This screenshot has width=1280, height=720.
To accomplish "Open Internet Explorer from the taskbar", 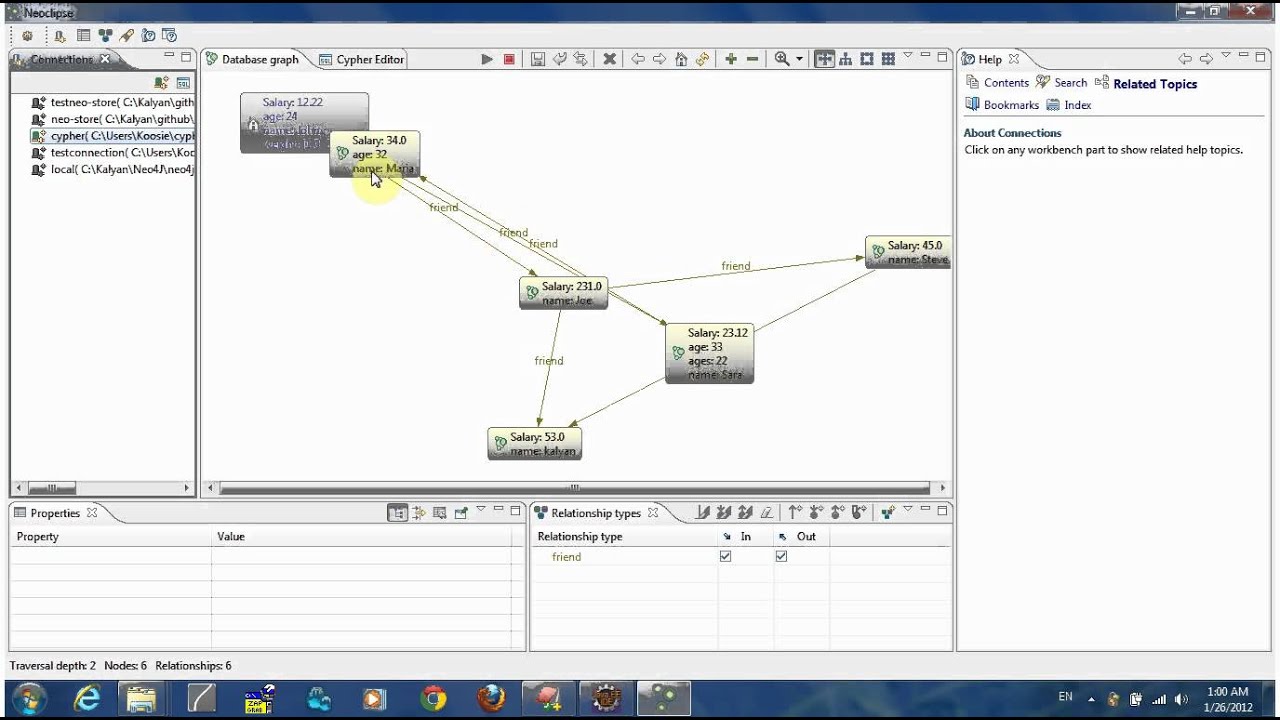I will click(87, 698).
